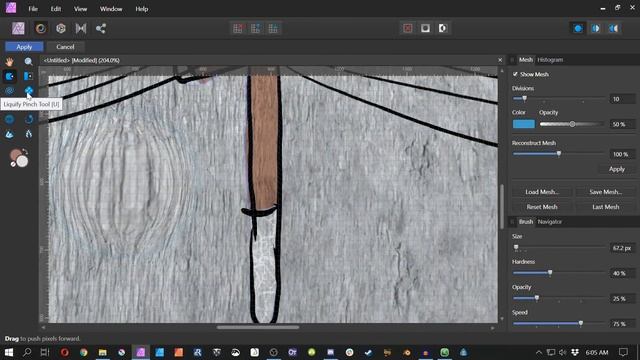The image size is (640, 360).
Task: Apply the Reconstruct Mesh amount
Action: click(x=617, y=169)
